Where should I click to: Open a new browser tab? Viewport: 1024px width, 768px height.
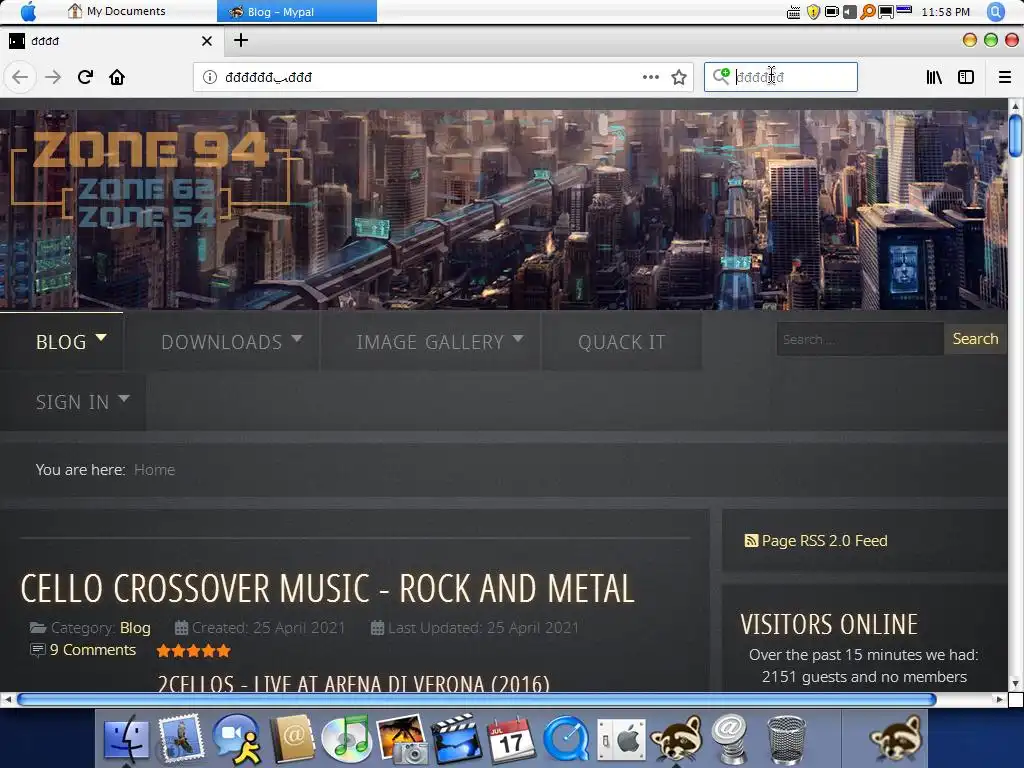click(x=241, y=40)
